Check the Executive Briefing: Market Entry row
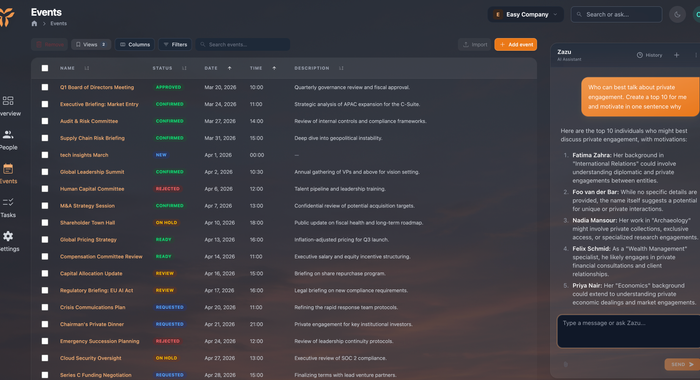 pos(45,104)
